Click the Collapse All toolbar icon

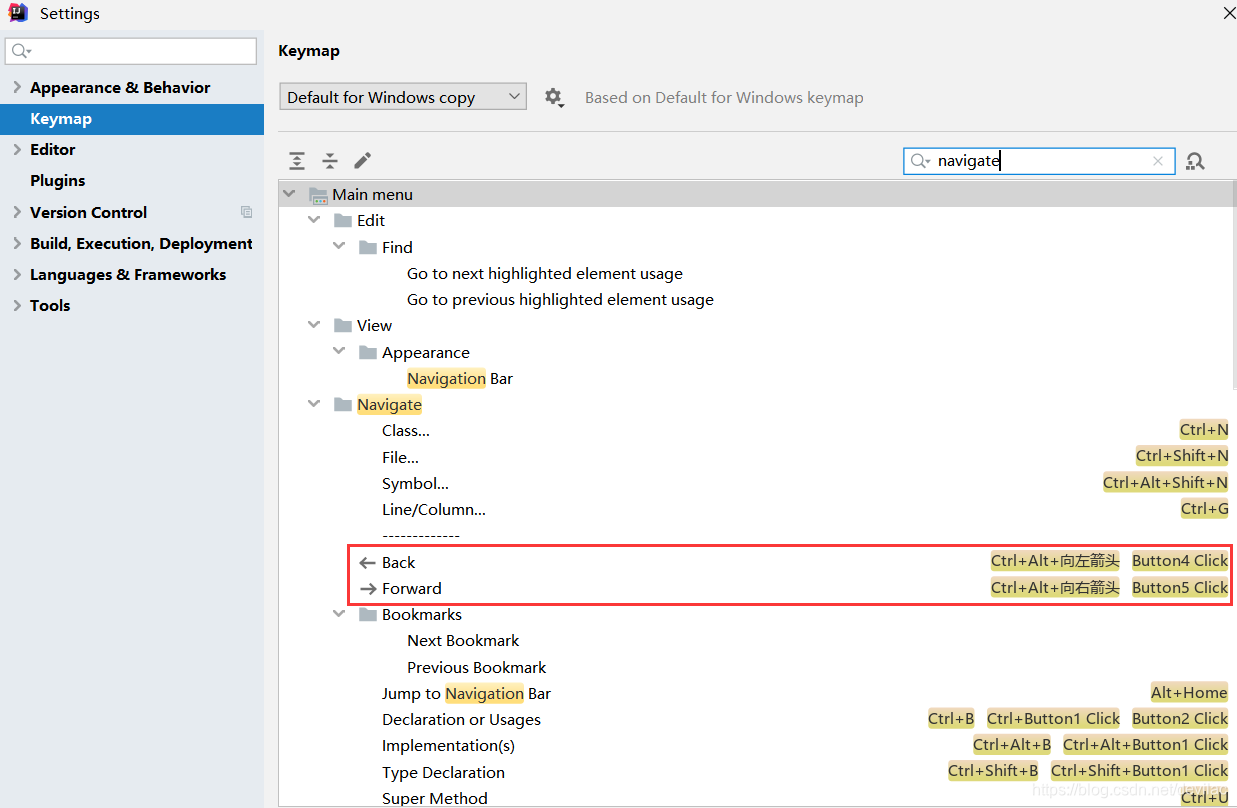(x=330, y=161)
